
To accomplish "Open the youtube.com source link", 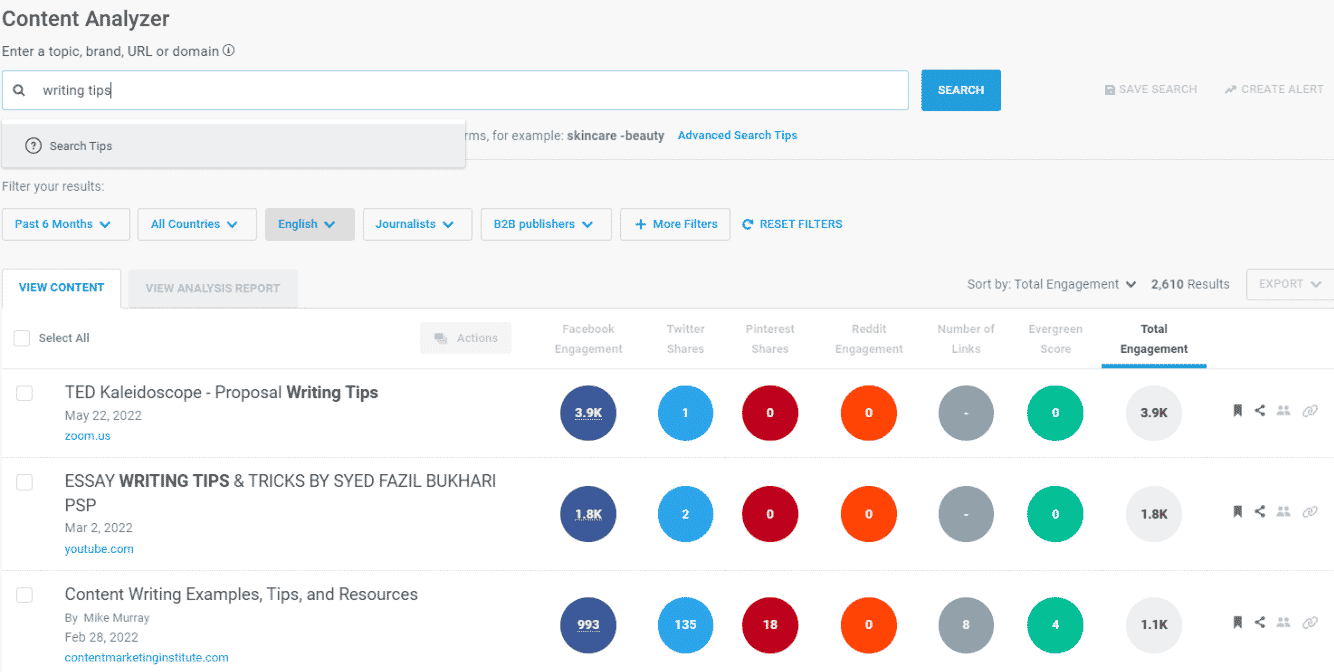I will click(x=99, y=549).
